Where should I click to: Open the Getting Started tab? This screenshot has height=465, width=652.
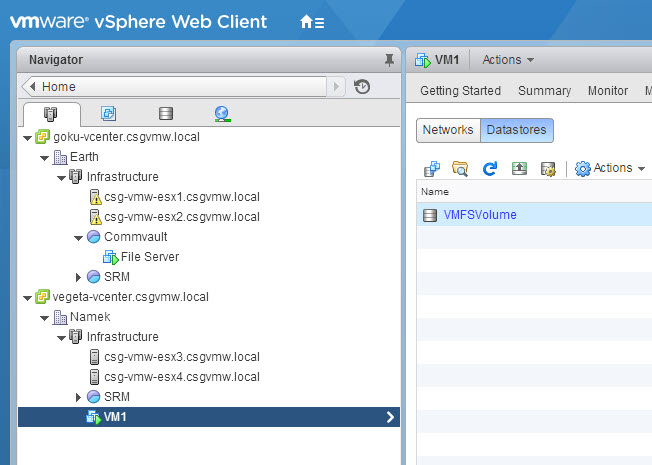coord(460,91)
